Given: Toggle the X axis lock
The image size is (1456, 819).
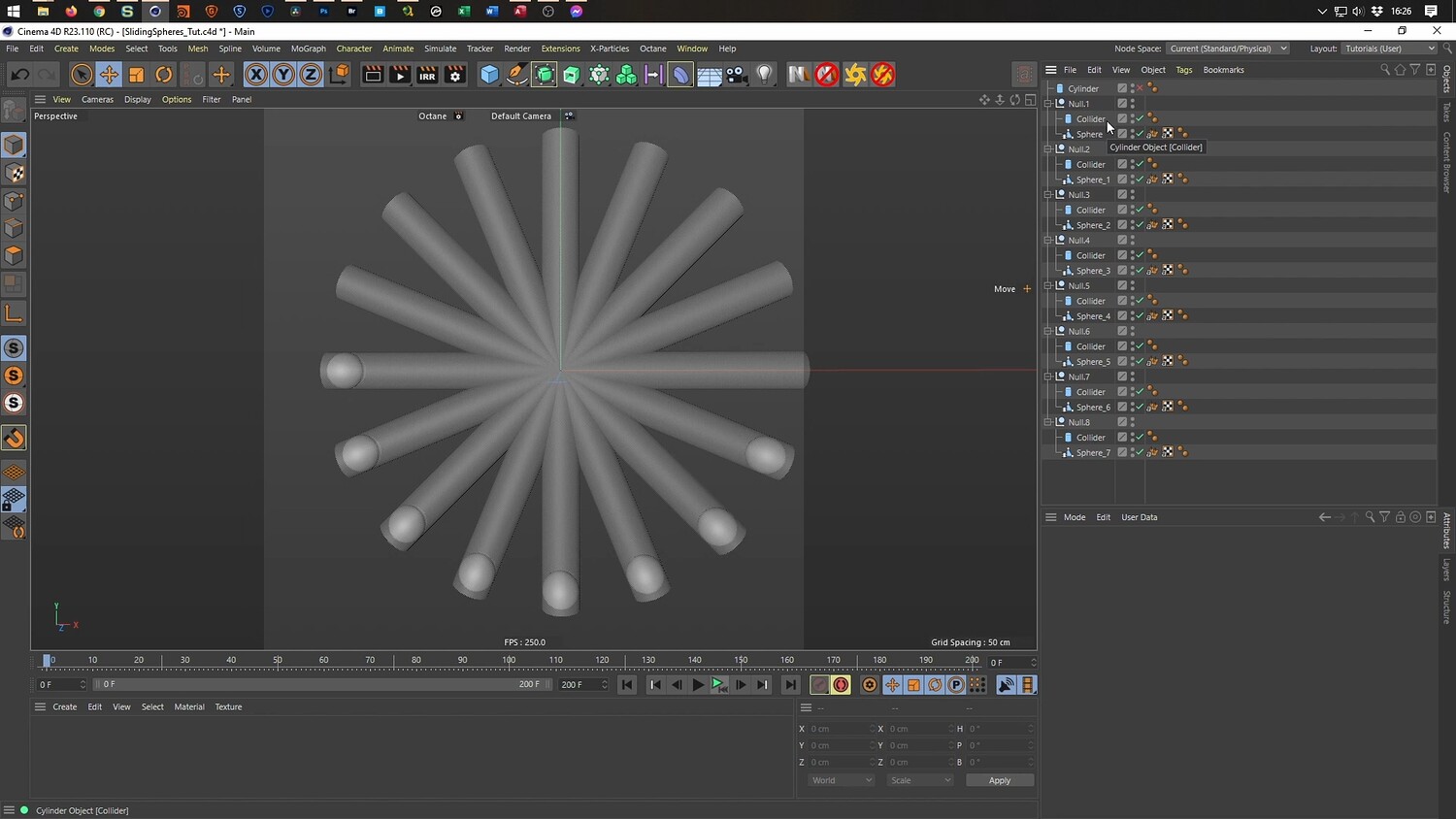Looking at the screenshot, I should [255, 75].
